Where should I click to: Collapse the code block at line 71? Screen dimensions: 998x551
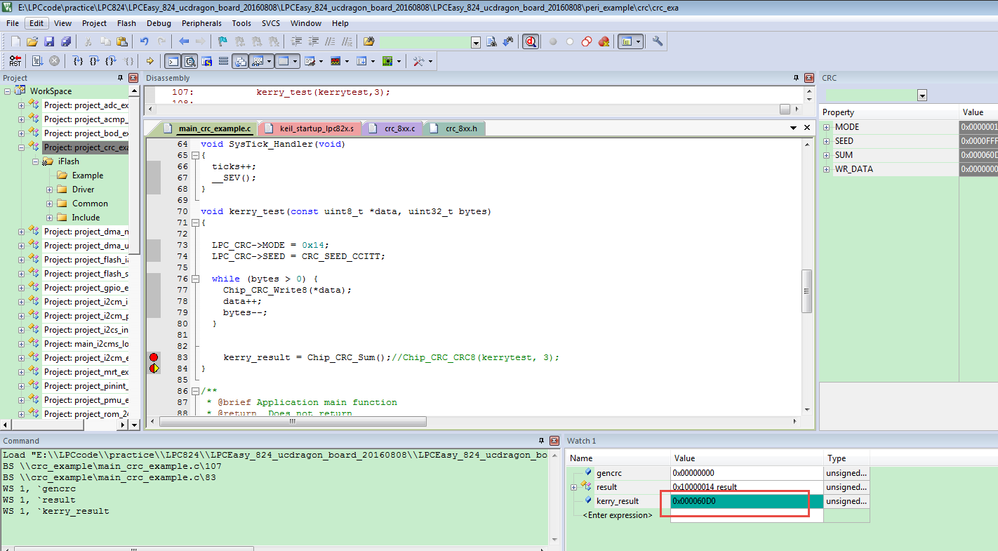[195, 223]
